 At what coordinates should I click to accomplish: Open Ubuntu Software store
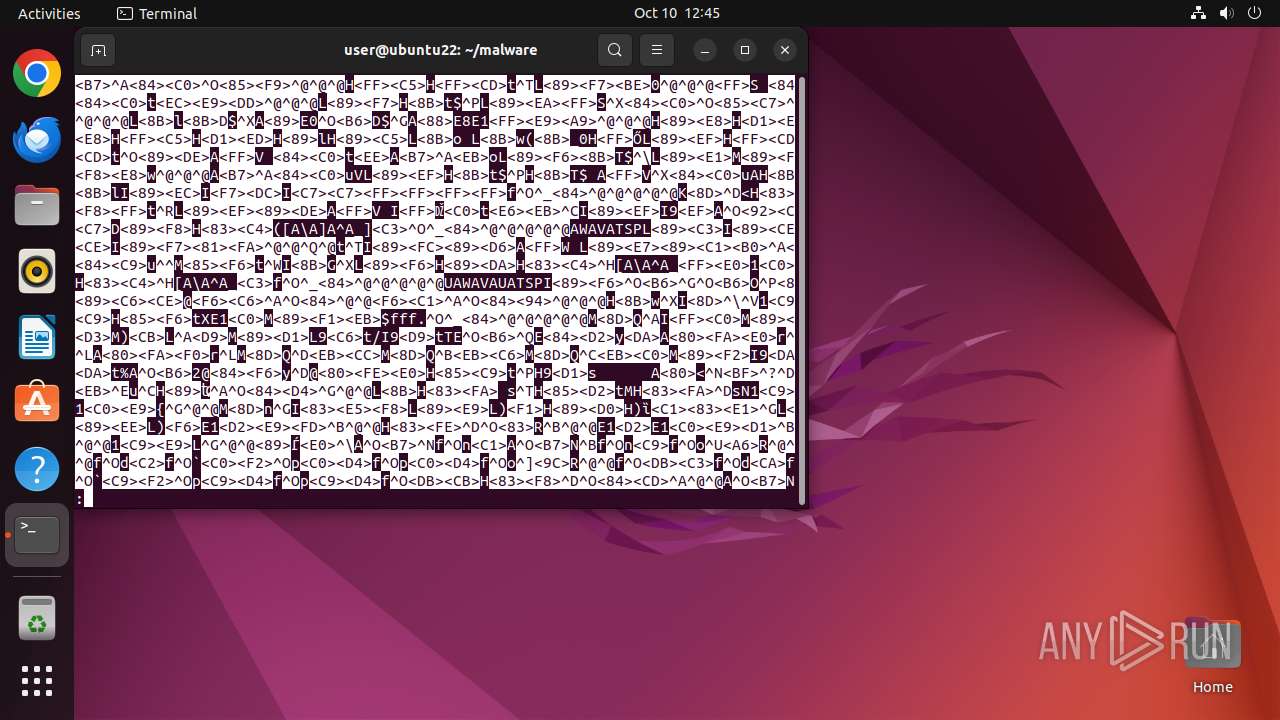[37, 403]
